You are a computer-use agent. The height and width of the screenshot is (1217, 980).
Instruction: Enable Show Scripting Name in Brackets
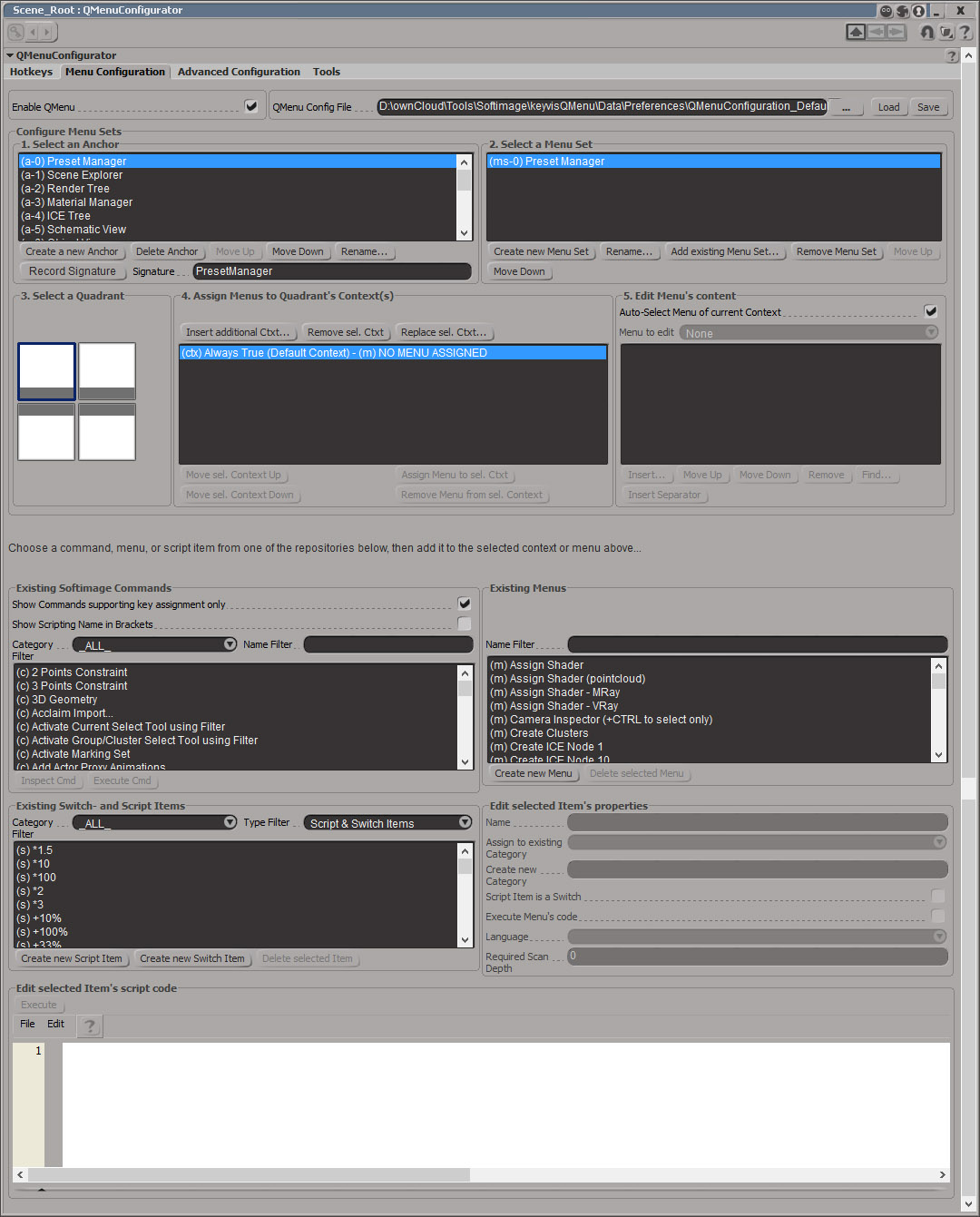[x=464, y=623]
